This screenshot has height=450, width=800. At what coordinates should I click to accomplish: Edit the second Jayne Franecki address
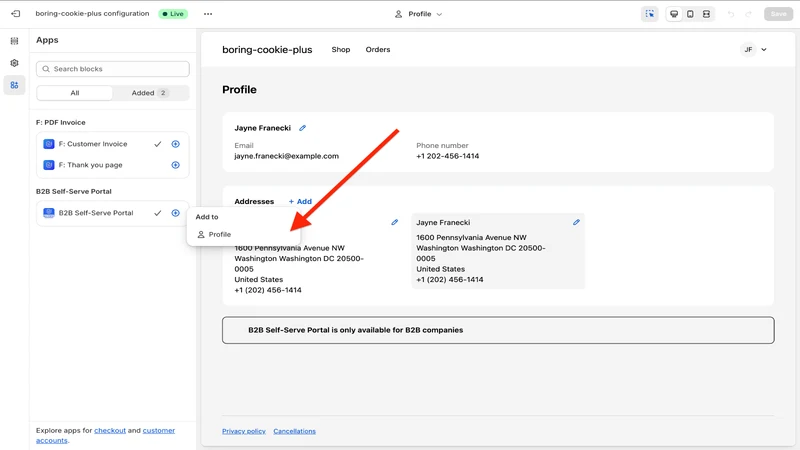click(x=576, y=222)
